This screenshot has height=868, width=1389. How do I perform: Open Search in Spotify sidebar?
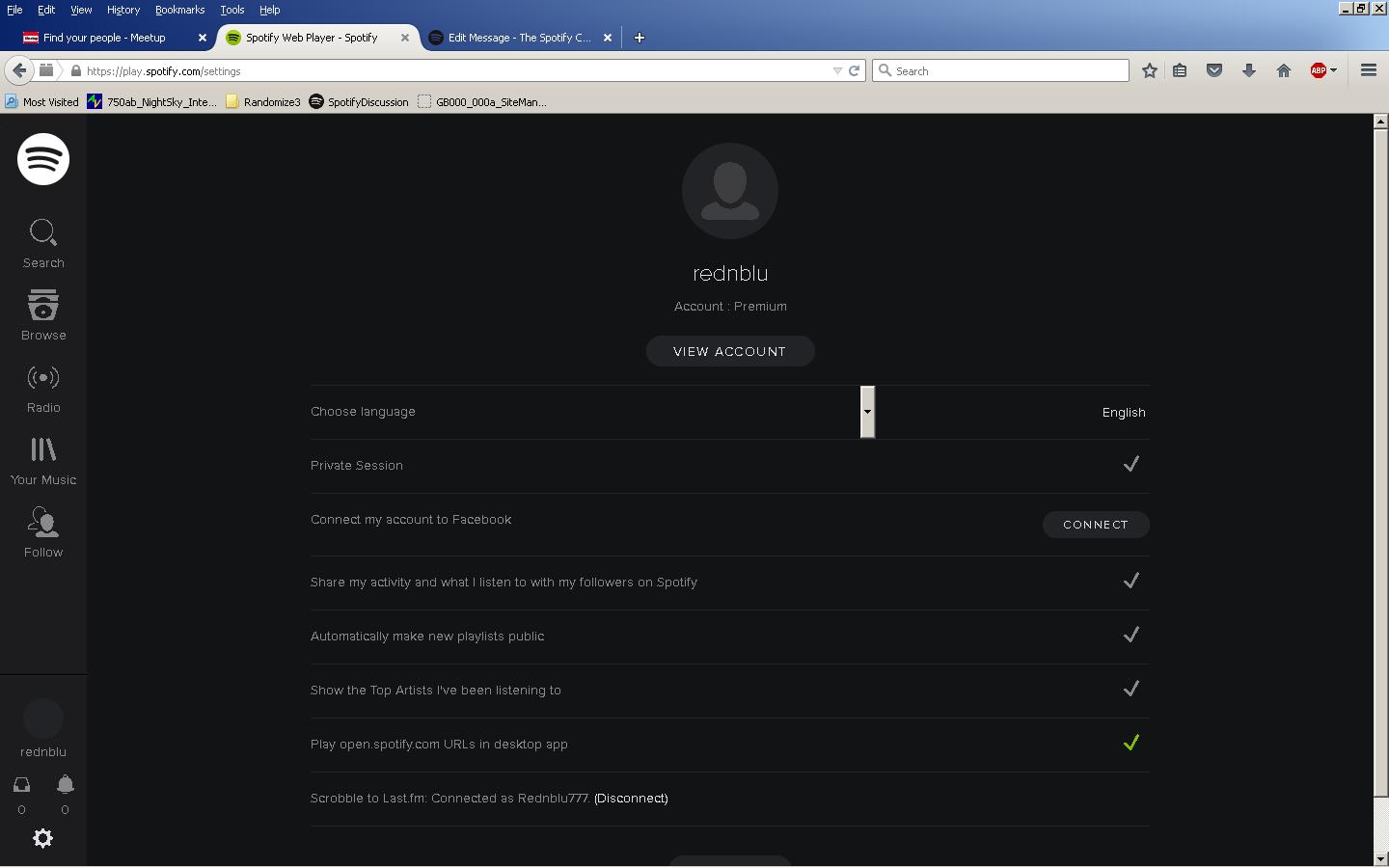coord(43,243)
